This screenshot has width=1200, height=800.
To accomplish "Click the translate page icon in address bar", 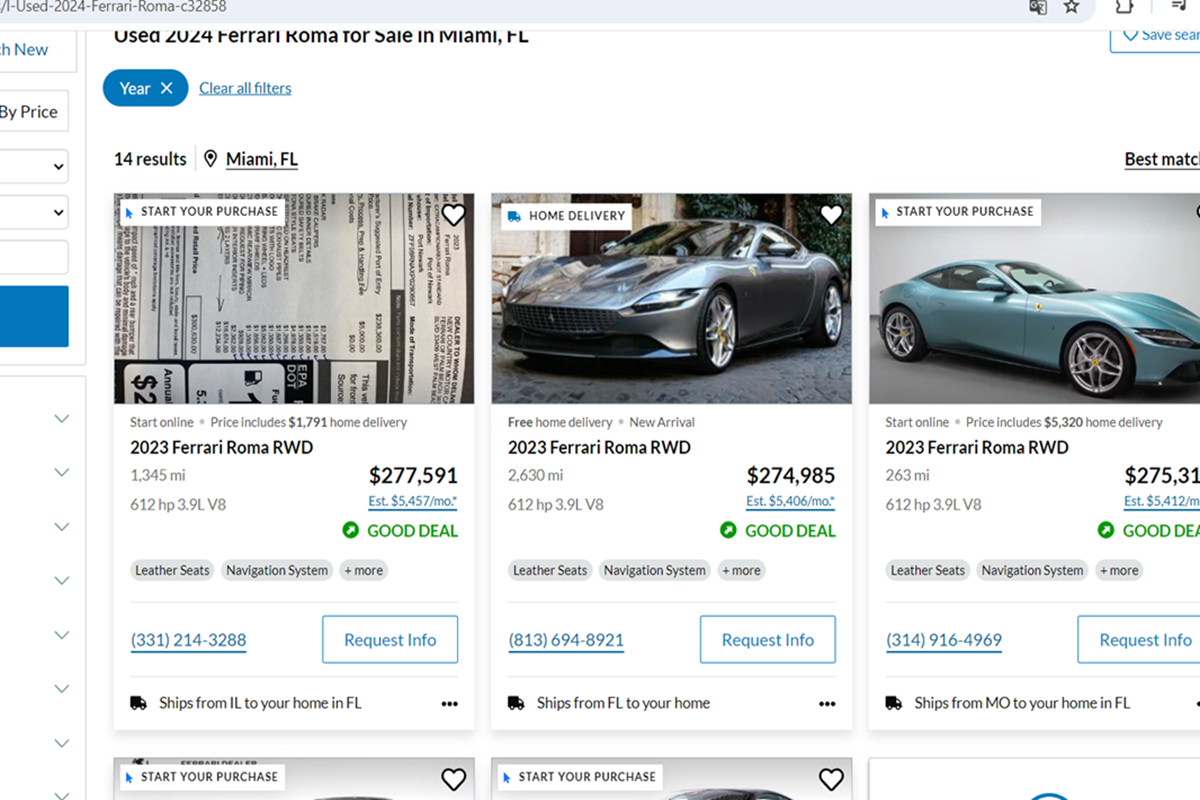I will 1038,7.
